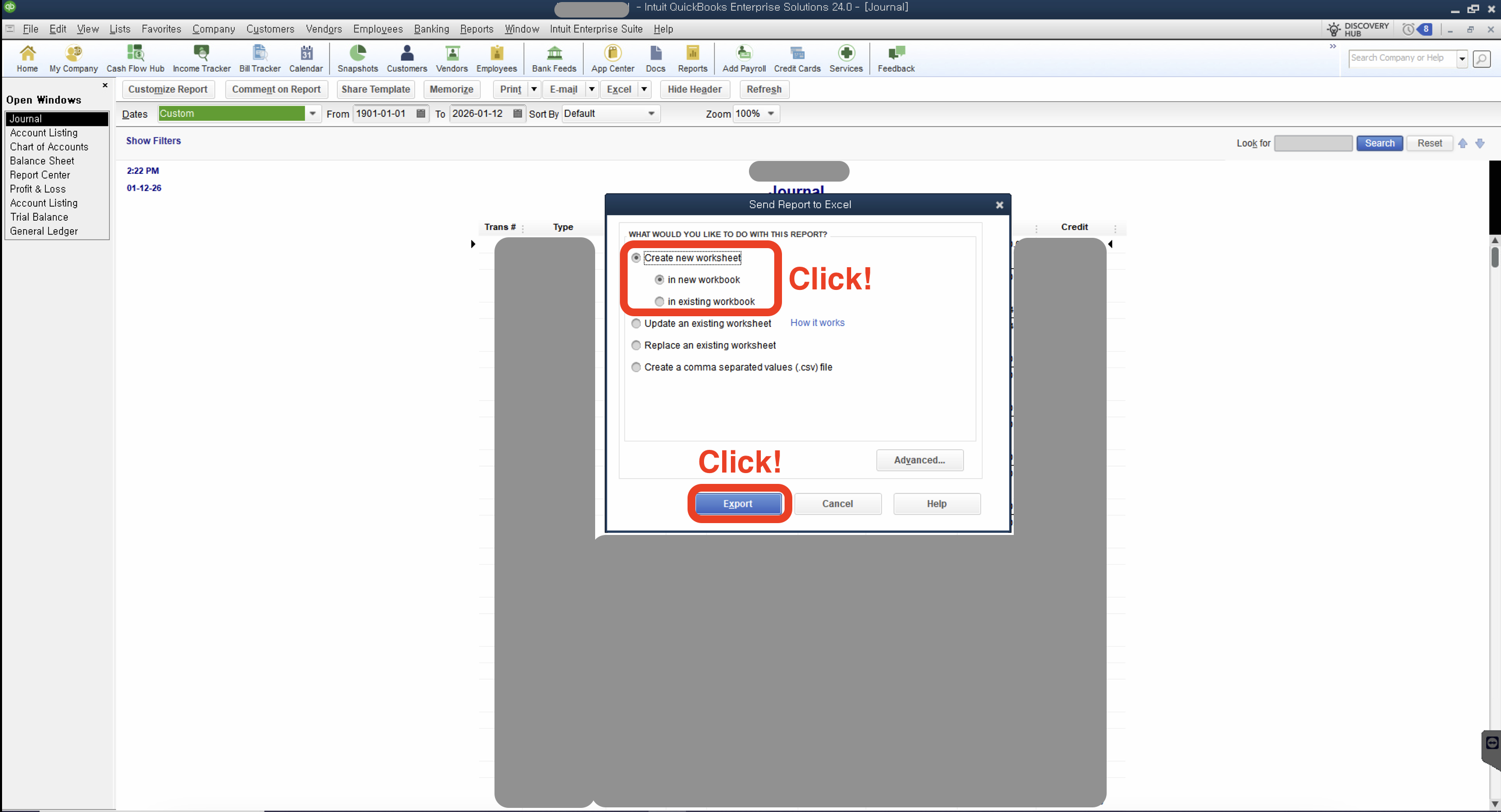Switch to the Trial Balance window

click(x=40, y=217)
